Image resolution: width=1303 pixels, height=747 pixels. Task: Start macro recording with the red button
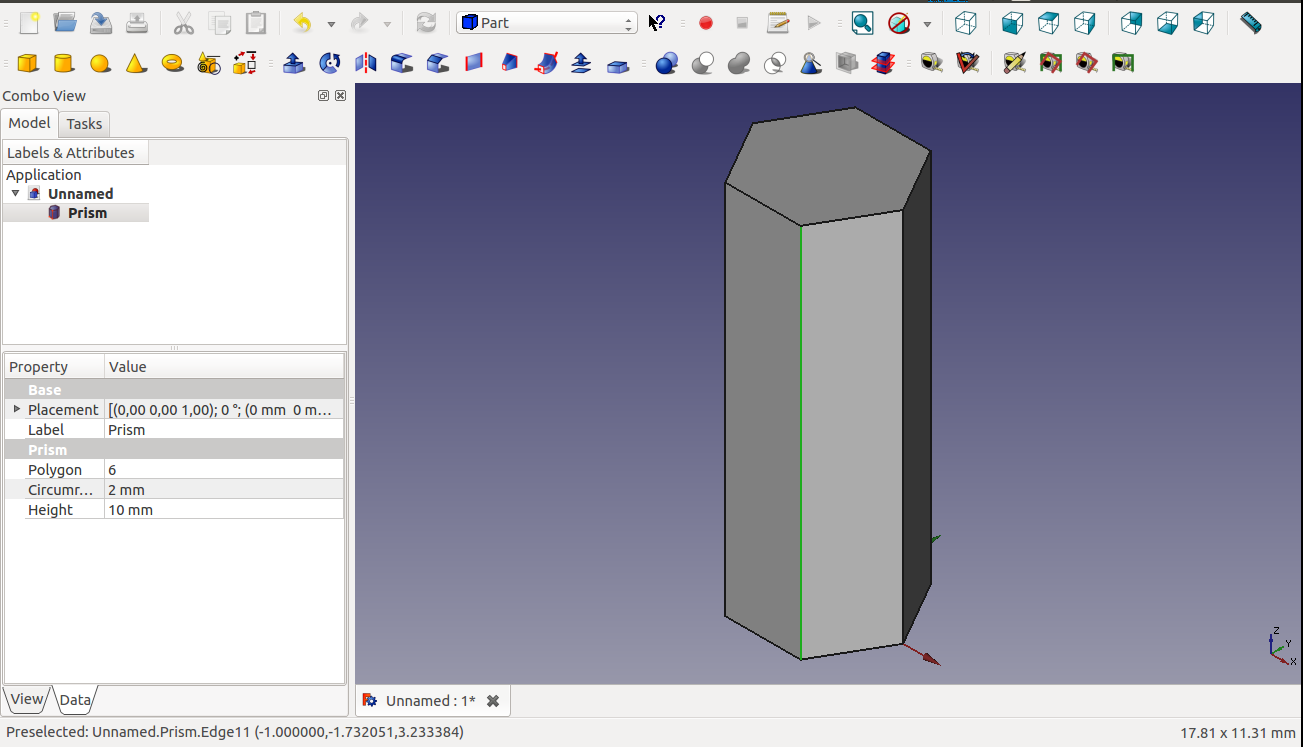[x=706, y=23]
